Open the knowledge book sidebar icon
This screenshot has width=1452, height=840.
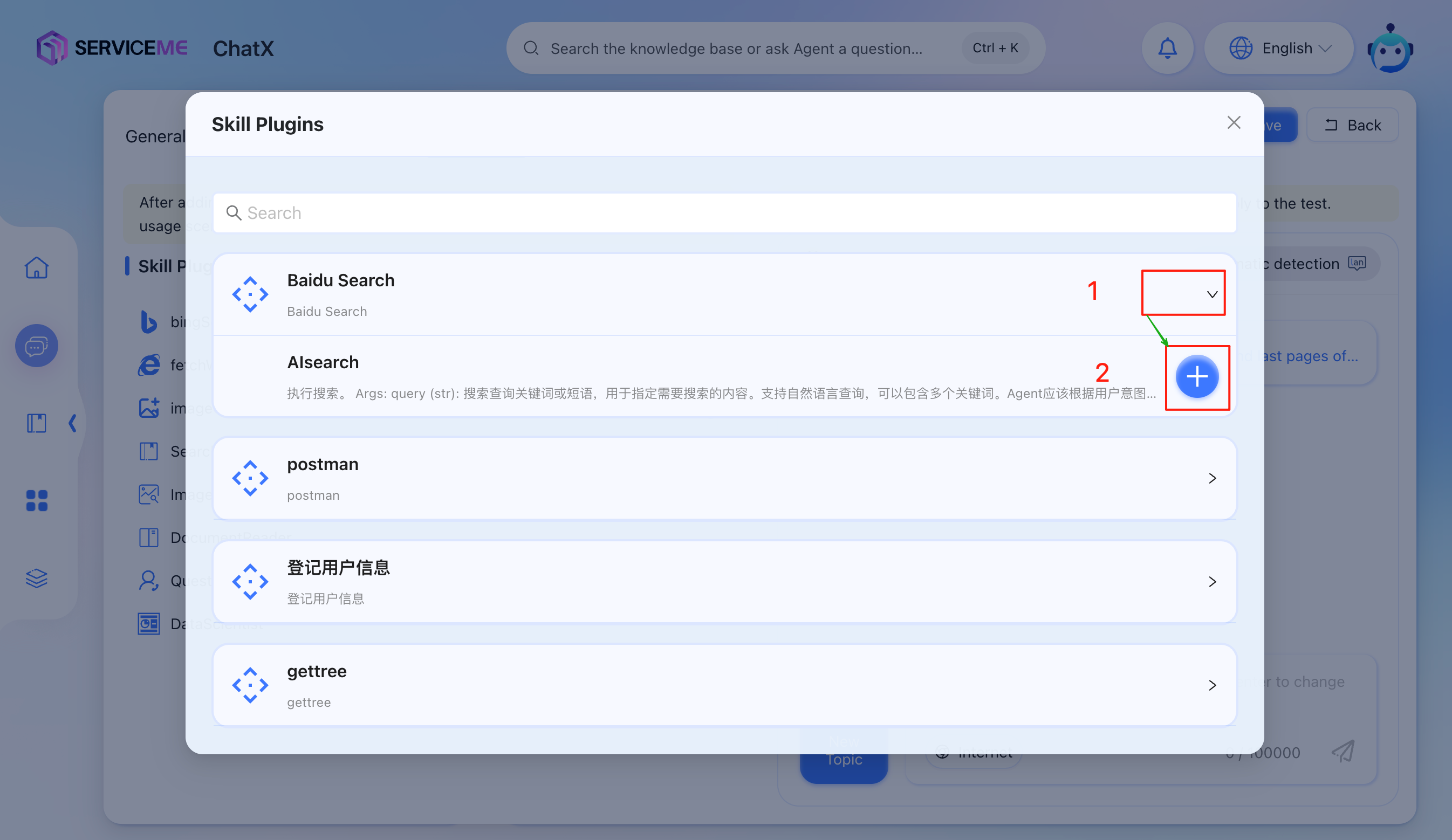coord(36,423)
